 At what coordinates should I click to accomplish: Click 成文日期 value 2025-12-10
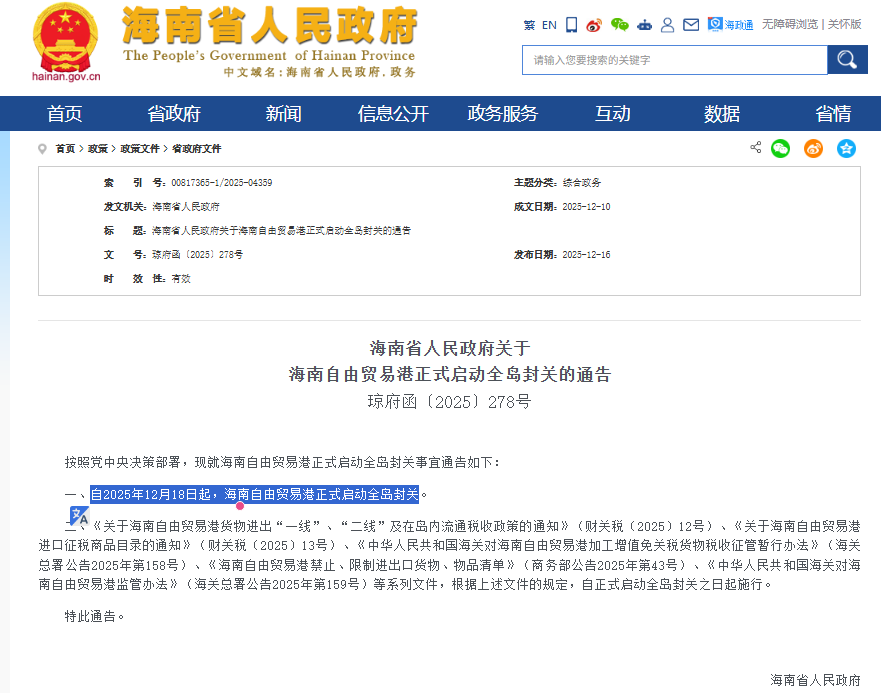pos(586,207)
